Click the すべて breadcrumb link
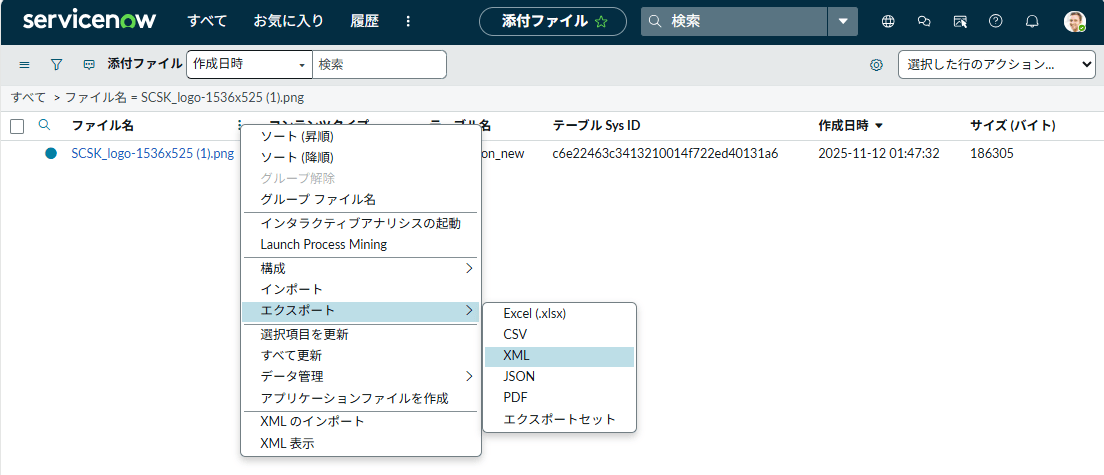Viewport: 1104px width, 475px height. click(x=28, y=97)
